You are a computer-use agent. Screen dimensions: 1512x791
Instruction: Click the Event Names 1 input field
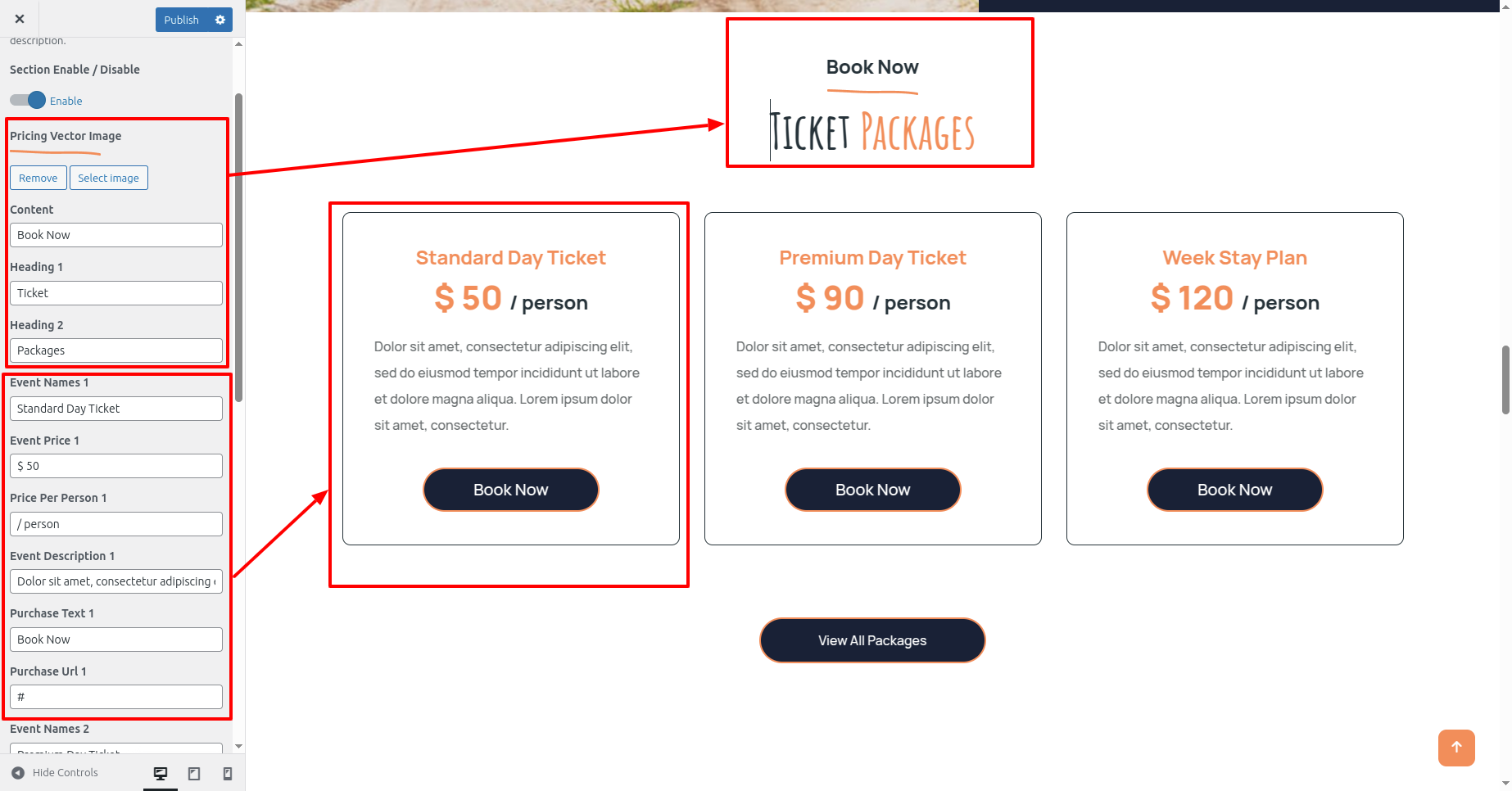(x=116, y=409)
